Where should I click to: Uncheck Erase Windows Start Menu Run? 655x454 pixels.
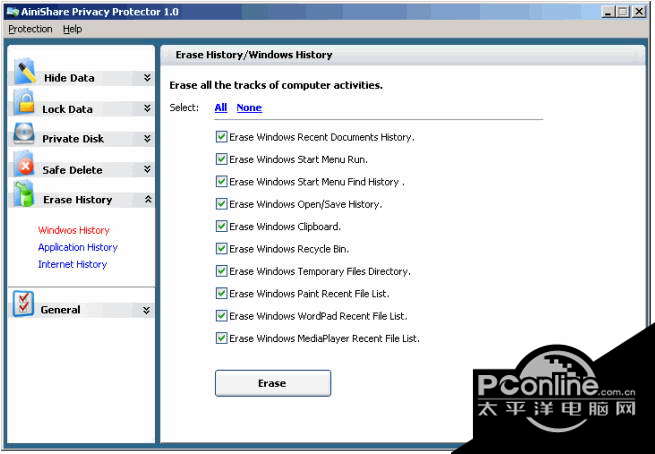click(x=221, y=159)
